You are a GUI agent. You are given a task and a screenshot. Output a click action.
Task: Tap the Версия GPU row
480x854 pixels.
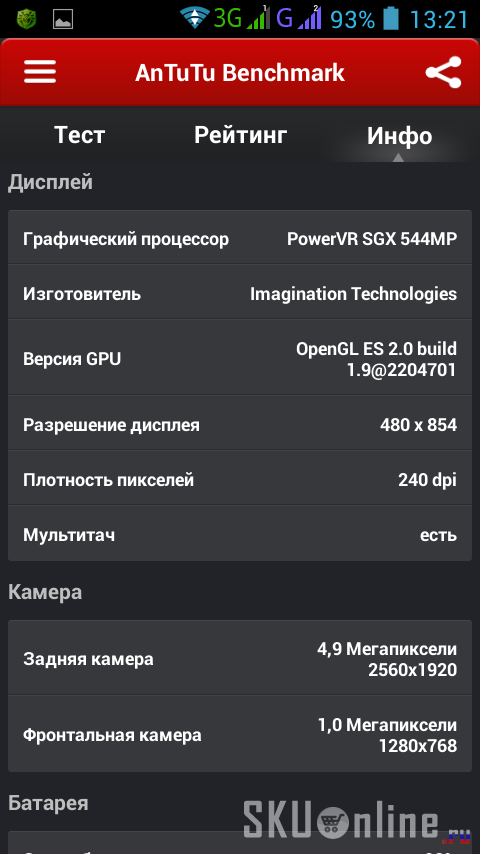tap(240, 358)
